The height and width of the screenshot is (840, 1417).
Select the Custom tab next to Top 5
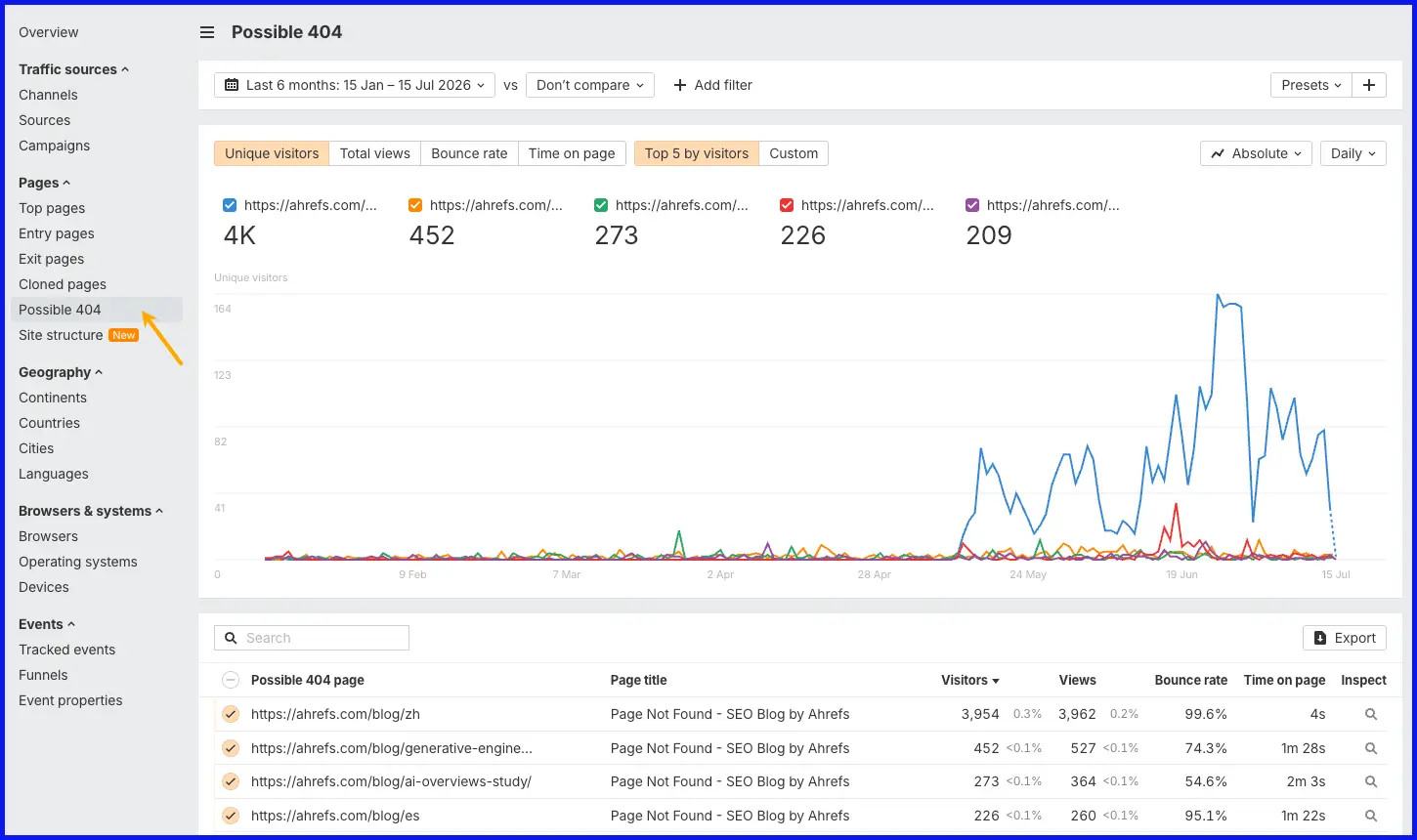click(x=794, y=153)
